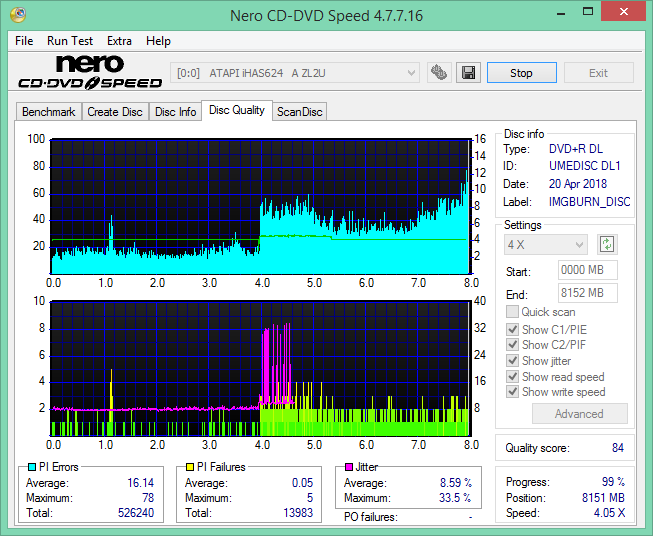Viewport: 653px width, 536px height.
Task: Toggle the Show jitter checkbox
Action: point(512,361)
